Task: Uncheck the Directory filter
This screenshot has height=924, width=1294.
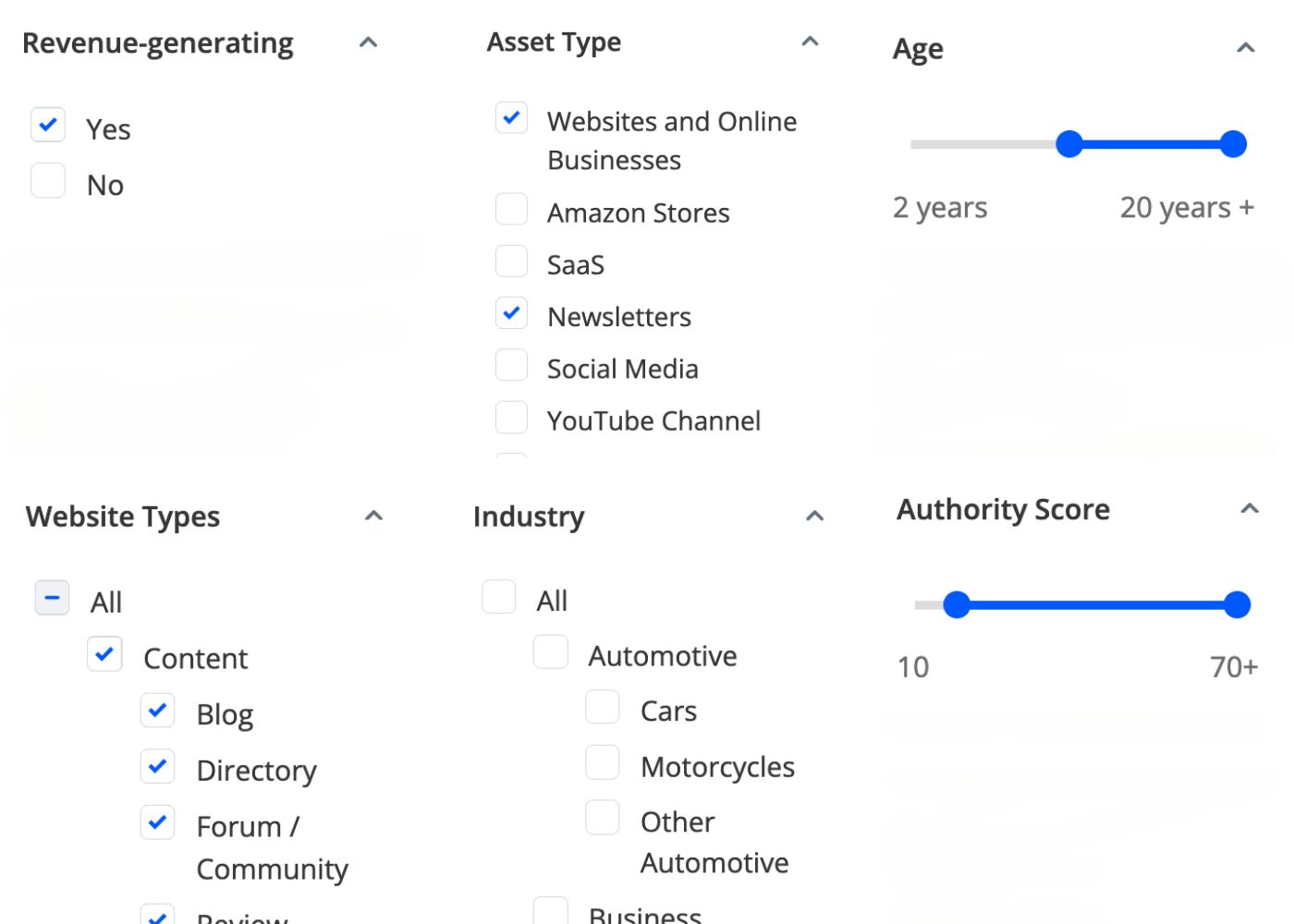Action: tap(157, 766)
